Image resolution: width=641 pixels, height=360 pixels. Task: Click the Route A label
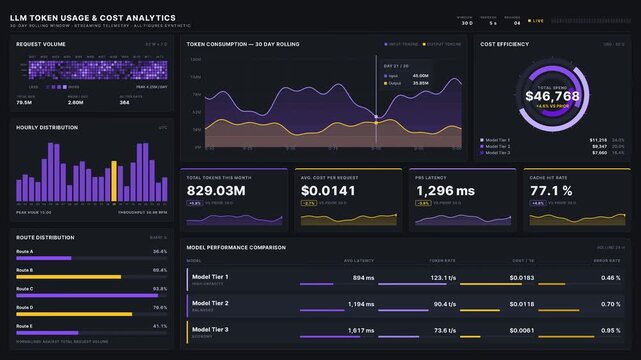point(25,252)
